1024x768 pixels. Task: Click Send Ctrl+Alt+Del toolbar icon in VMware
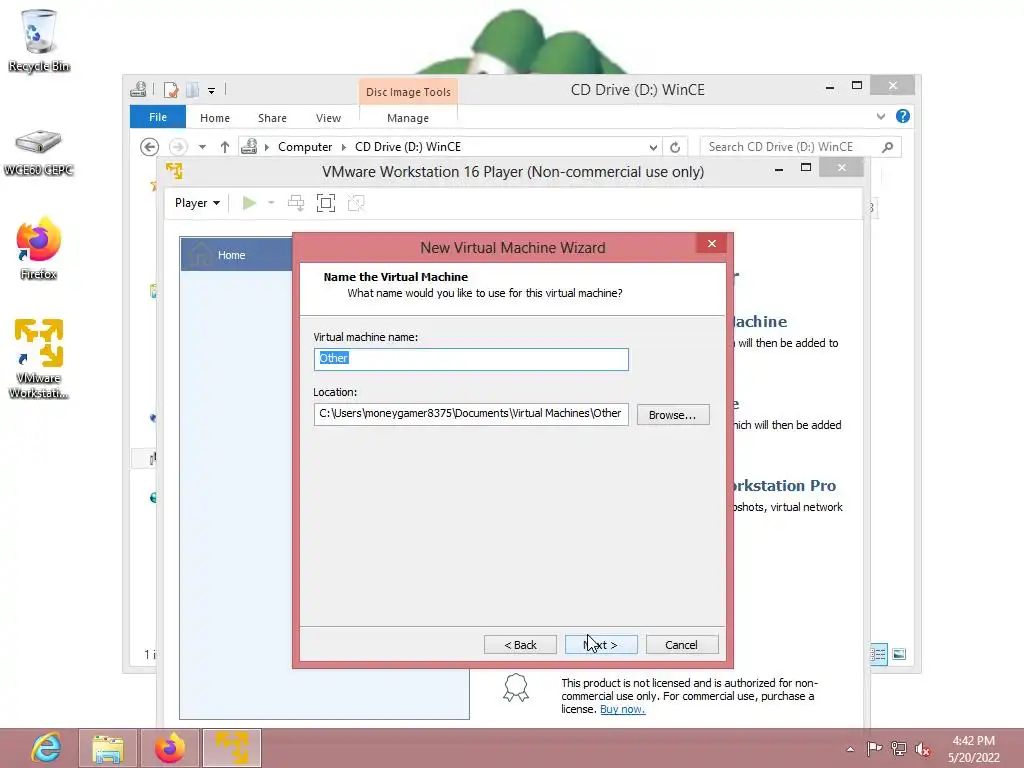click(296, 203)
